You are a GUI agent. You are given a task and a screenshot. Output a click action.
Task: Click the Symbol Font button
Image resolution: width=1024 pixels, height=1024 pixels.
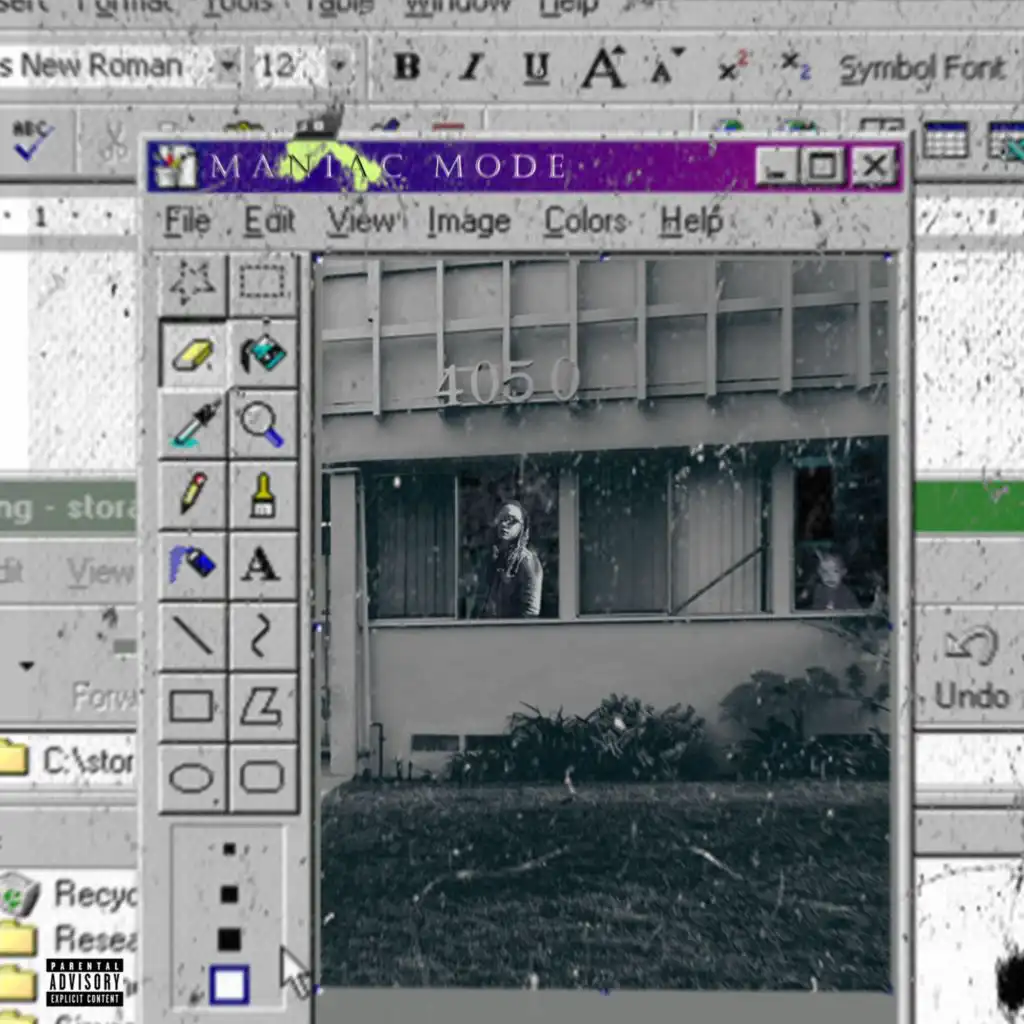(x=921, y=67)
